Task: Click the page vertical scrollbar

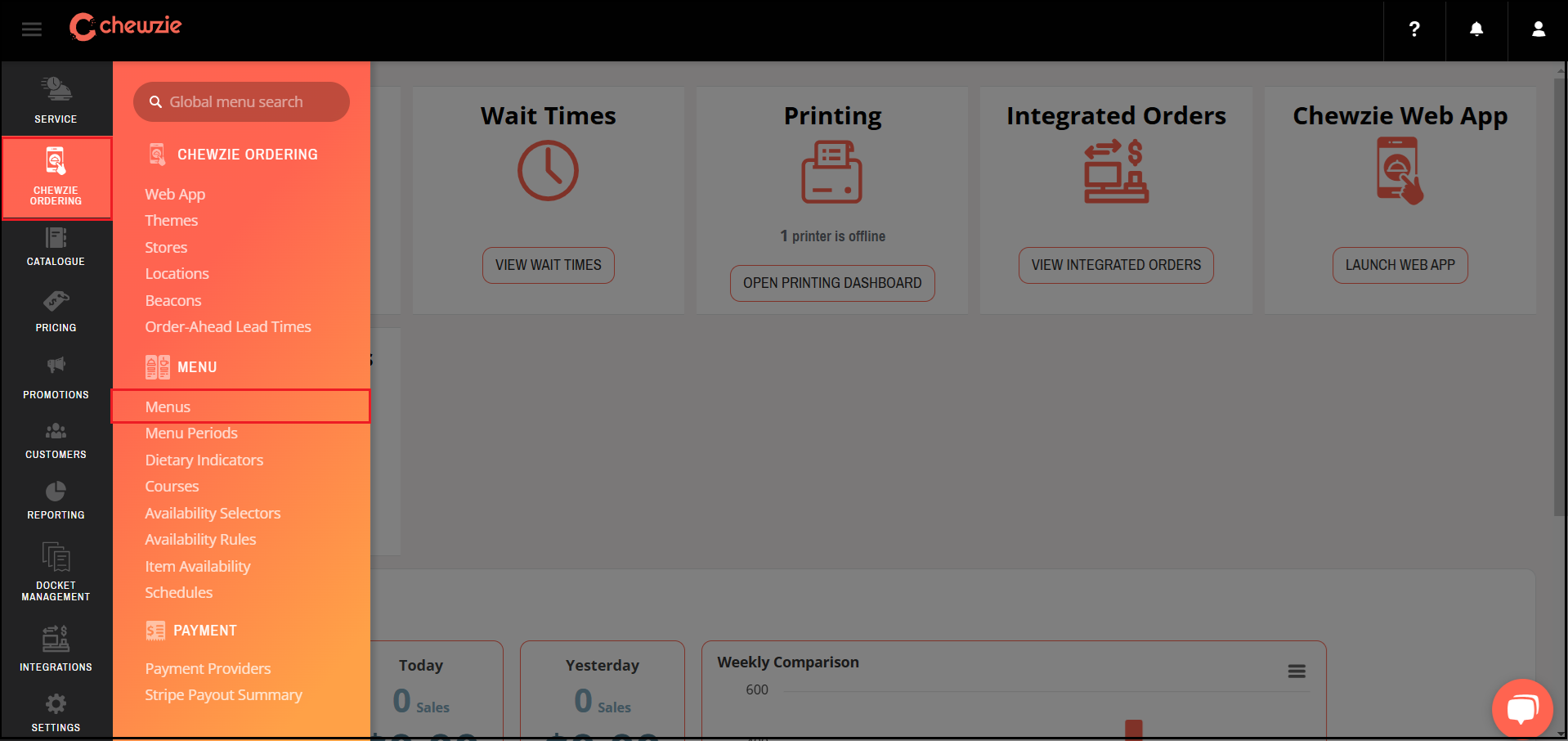Action: coord(1559,296)
